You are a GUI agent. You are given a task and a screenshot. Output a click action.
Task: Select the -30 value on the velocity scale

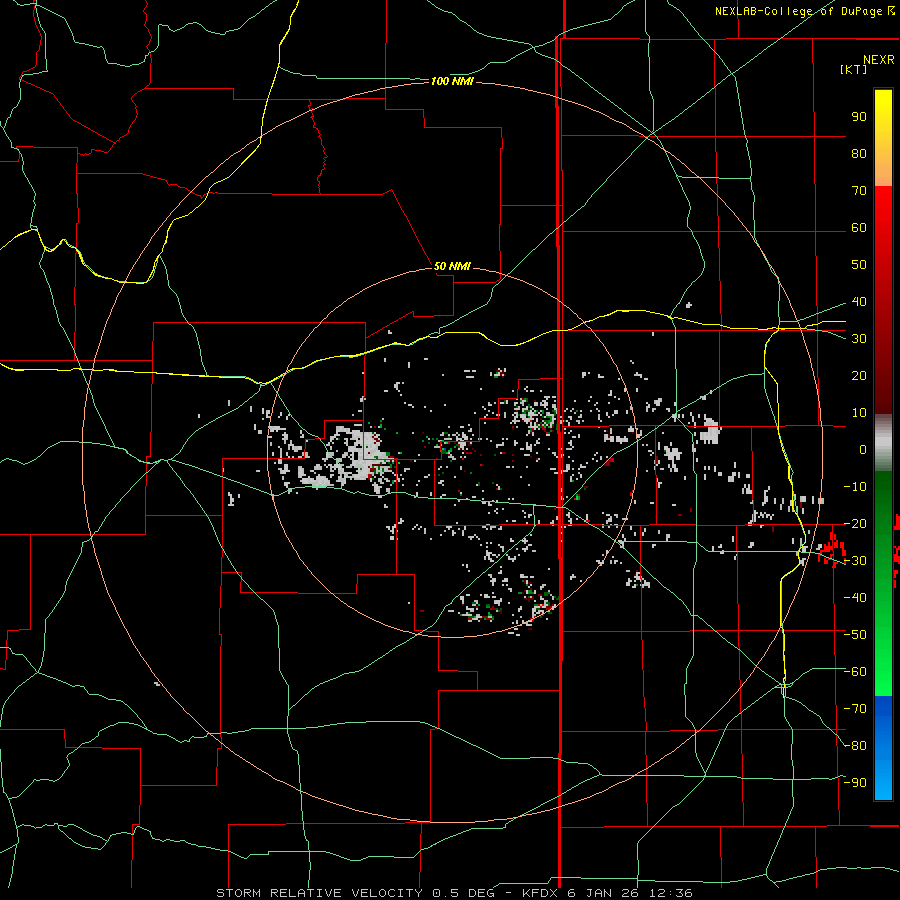tap(855, 561)
